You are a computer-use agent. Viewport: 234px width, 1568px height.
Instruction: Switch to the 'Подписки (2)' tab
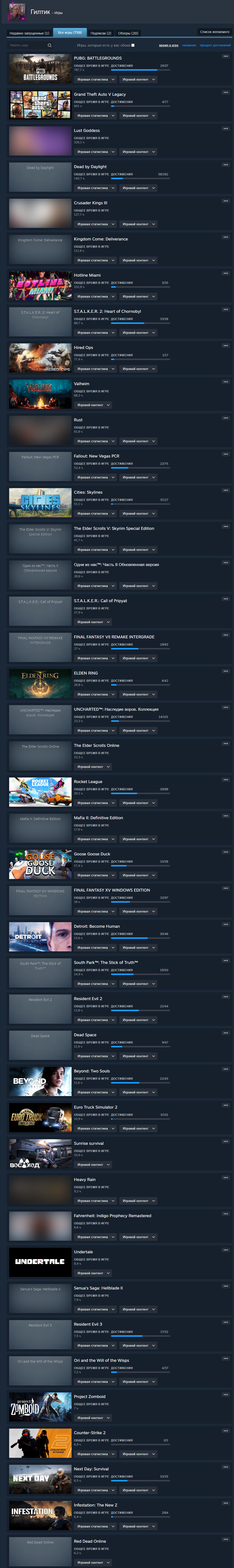tap(101, 33)
